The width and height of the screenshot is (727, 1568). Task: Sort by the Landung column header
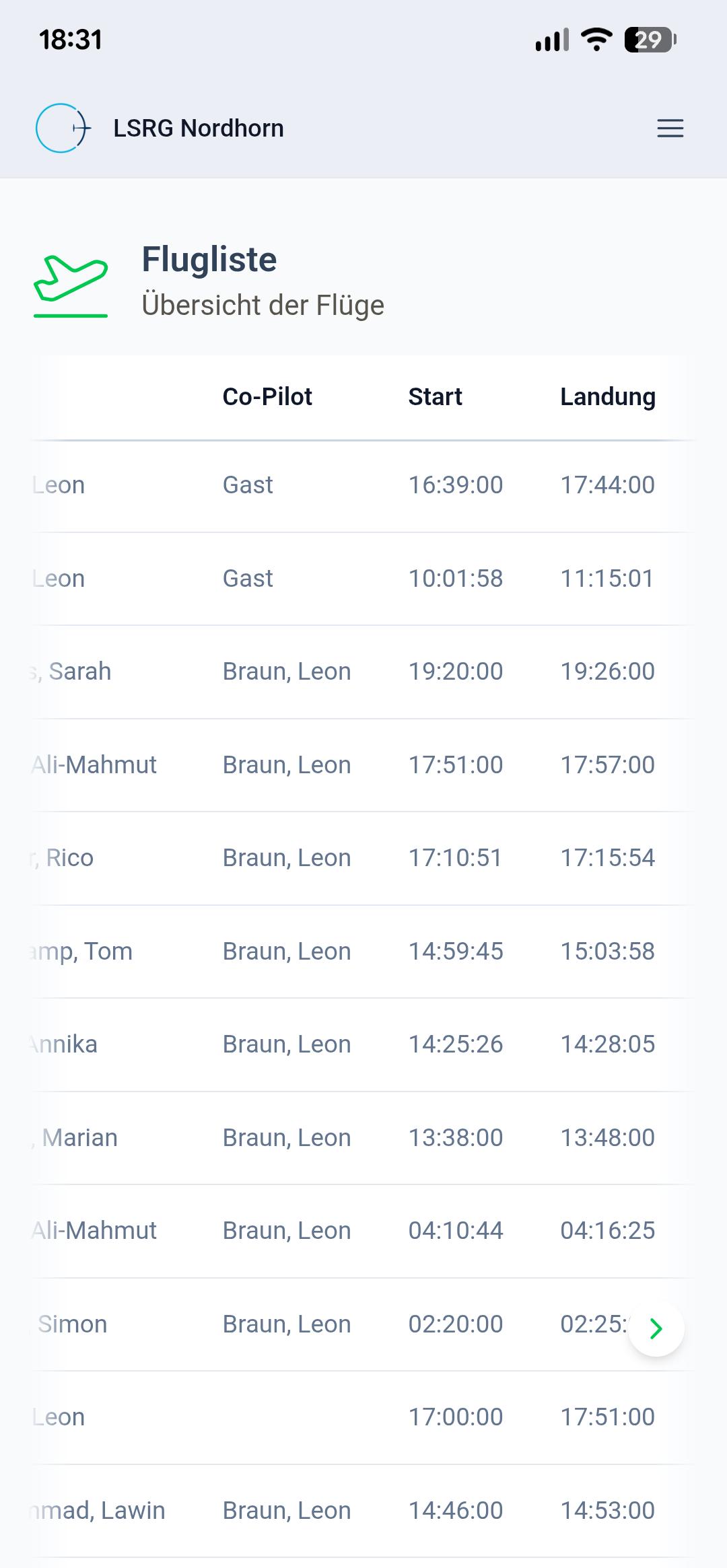[x=608, y=396]
